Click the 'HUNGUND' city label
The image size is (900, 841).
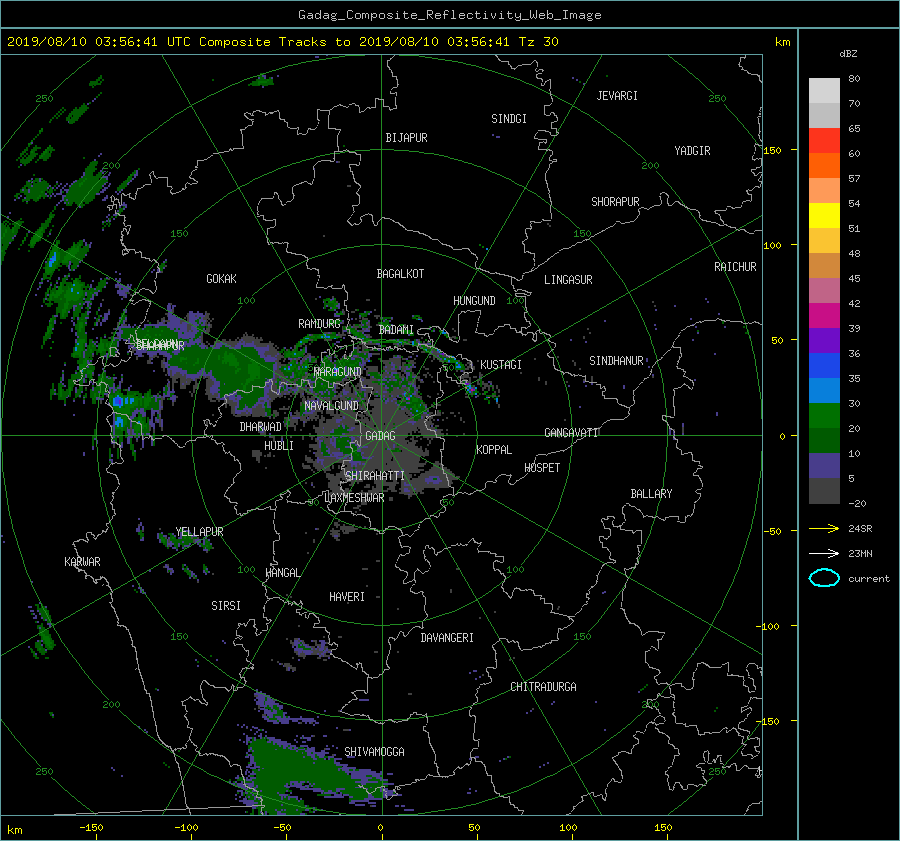(474, 301)
